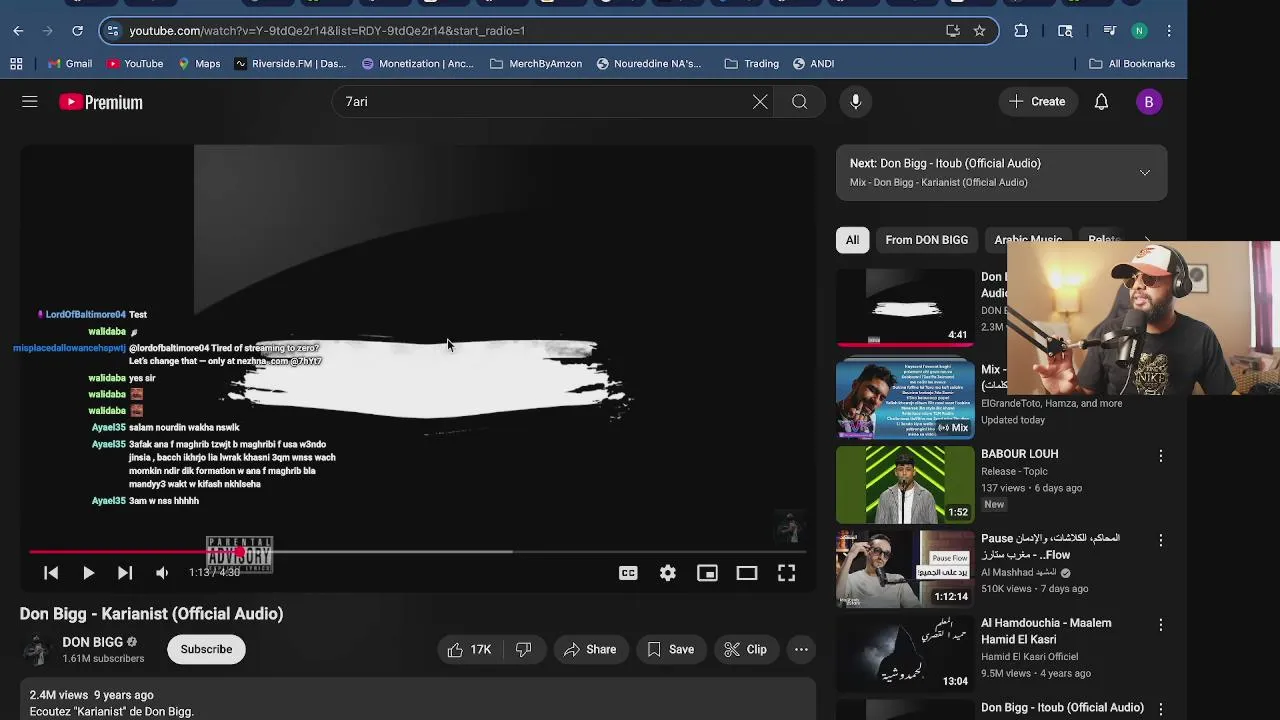Screen dimensions: 1280x720
Task: Go to YouTube Premium home logo
Action: click(101, 102)
